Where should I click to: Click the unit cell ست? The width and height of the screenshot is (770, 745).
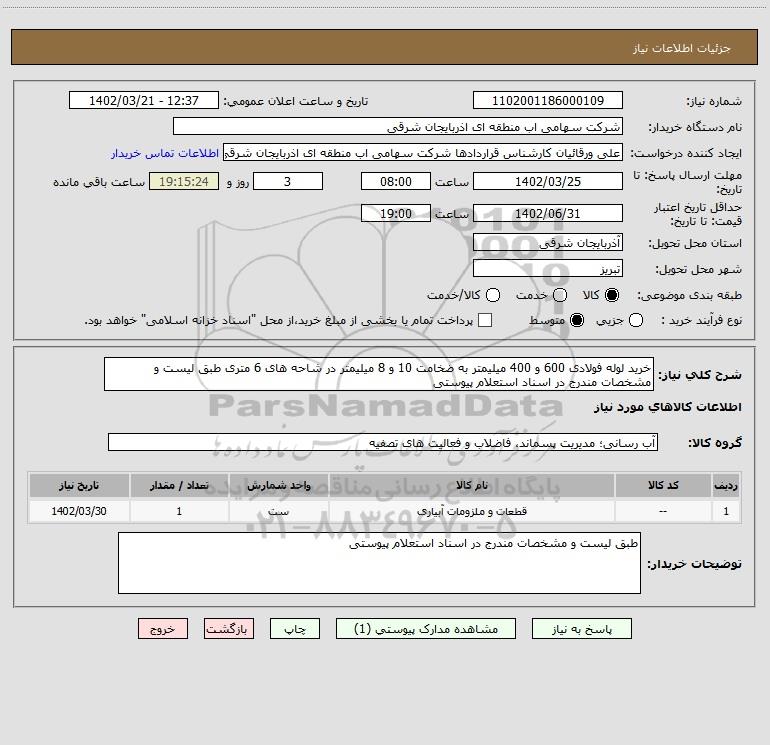coord(278,511)
